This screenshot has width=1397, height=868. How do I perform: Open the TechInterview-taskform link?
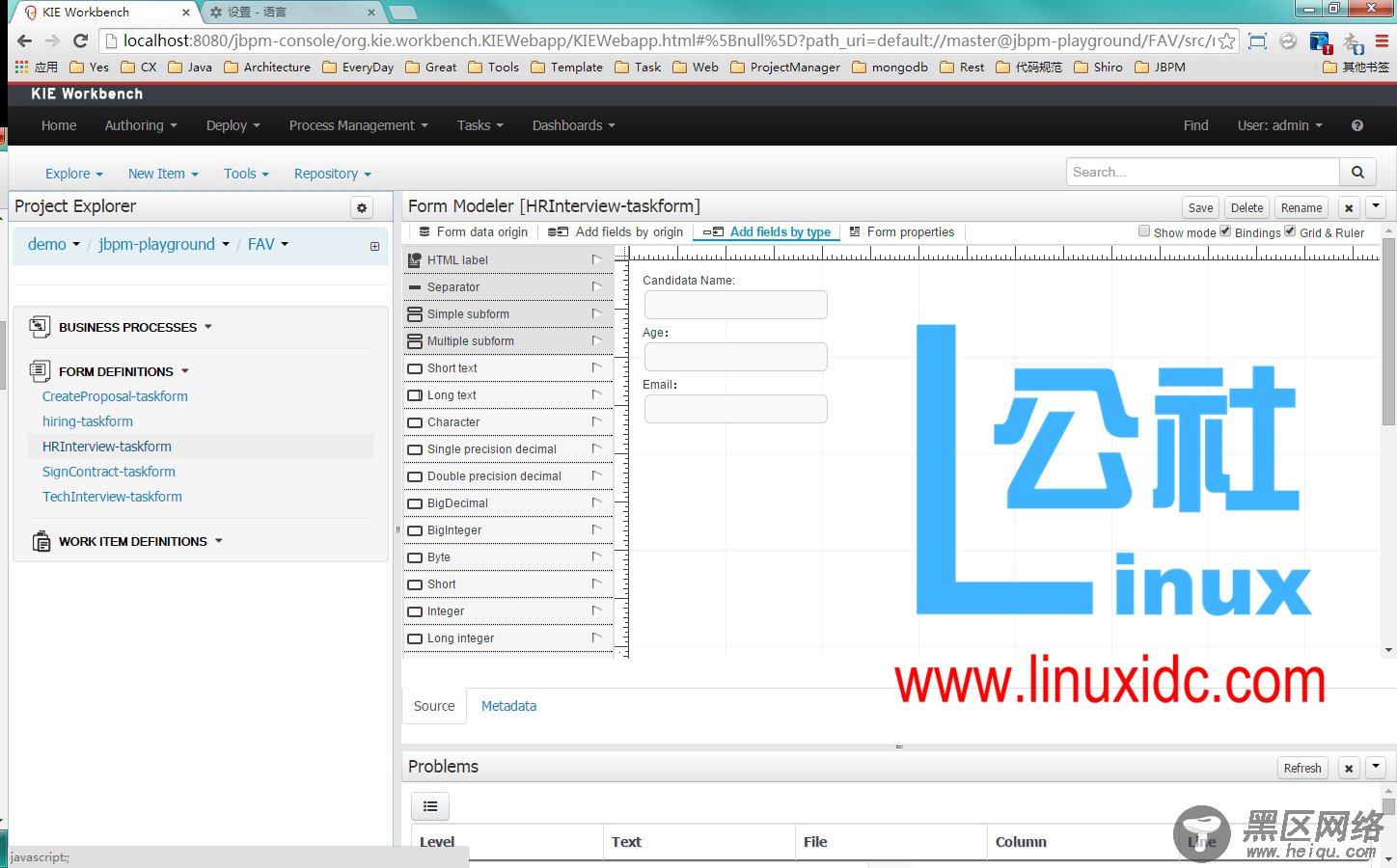click(112, 497)
